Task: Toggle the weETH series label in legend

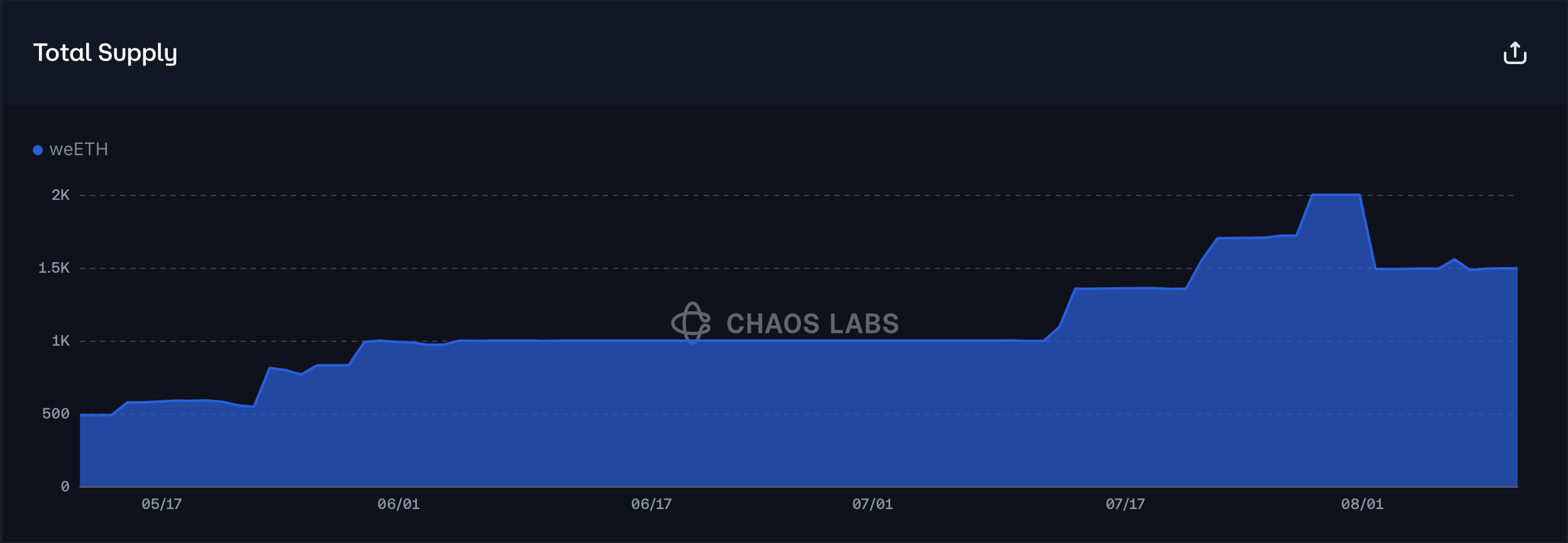Action: pos(79,150)
